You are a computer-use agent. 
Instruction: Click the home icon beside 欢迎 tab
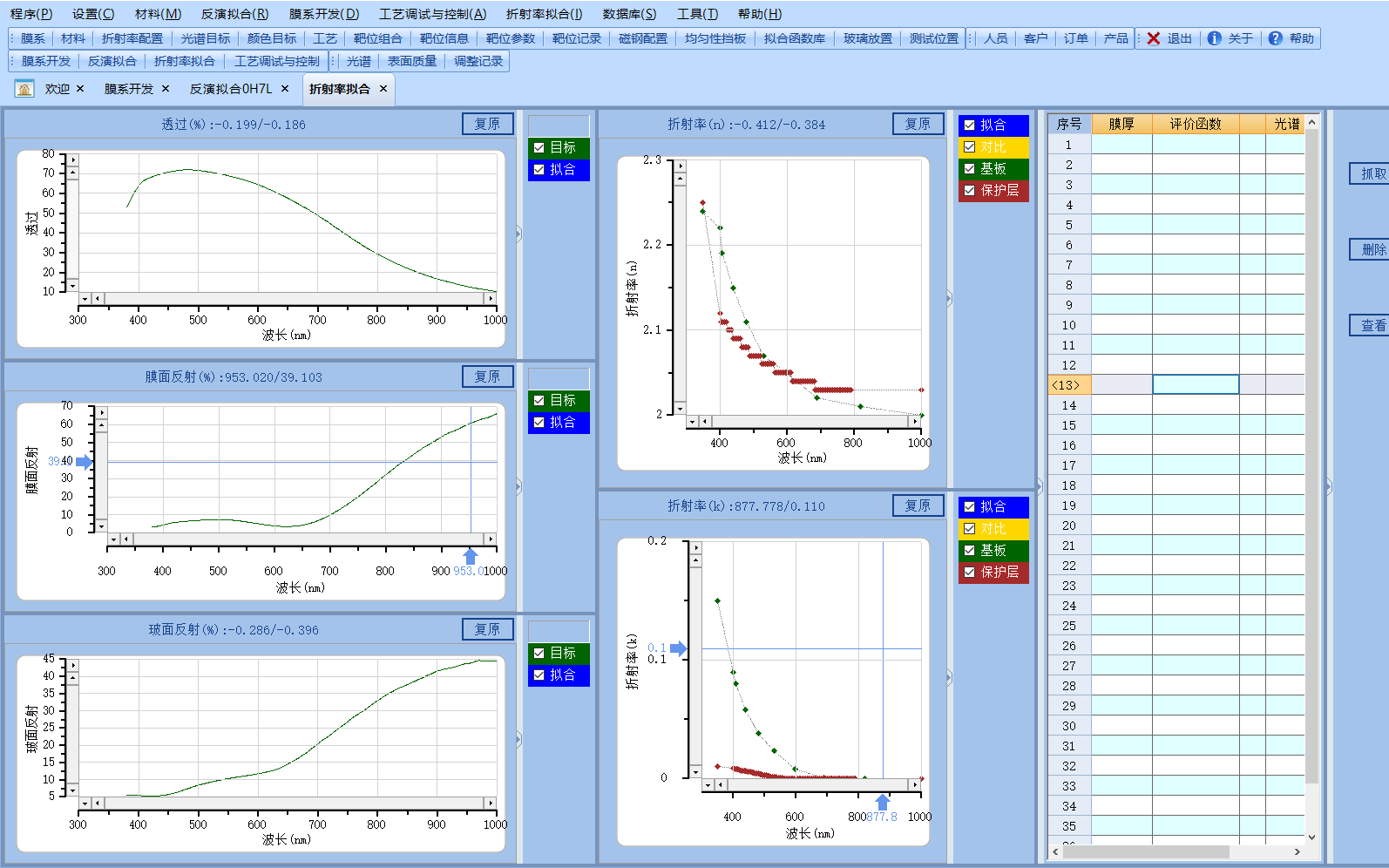click(x=24, y=89)
